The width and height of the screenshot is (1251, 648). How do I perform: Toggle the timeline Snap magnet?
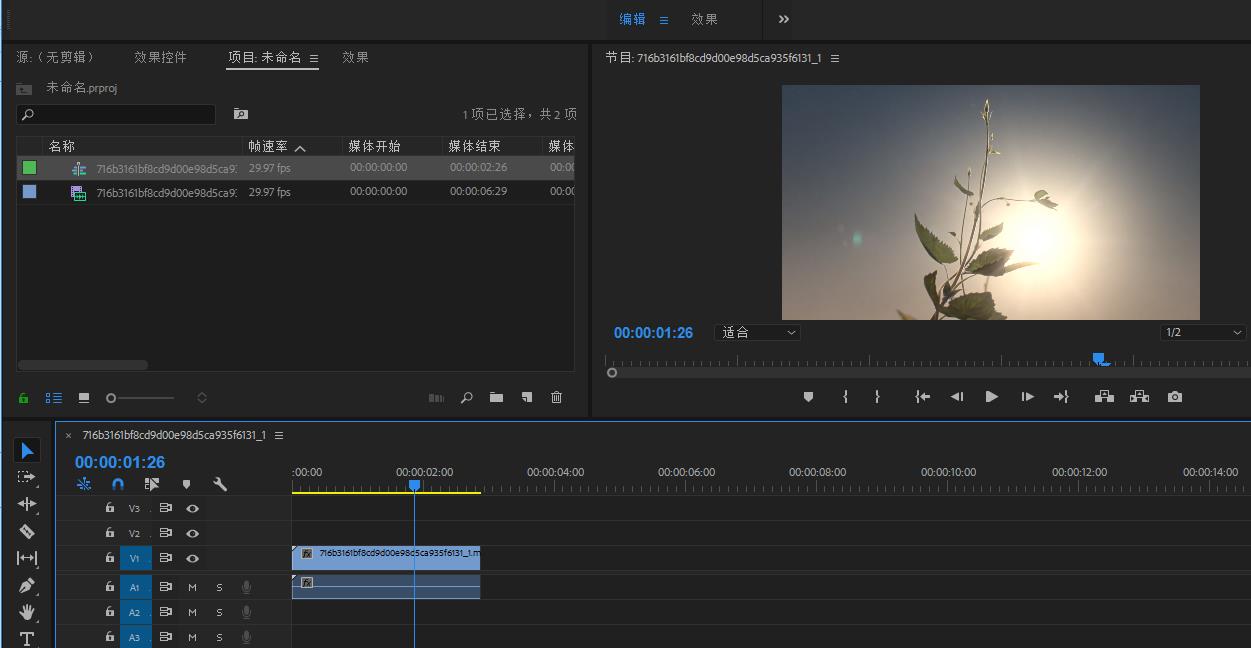[x=118, y=484]
